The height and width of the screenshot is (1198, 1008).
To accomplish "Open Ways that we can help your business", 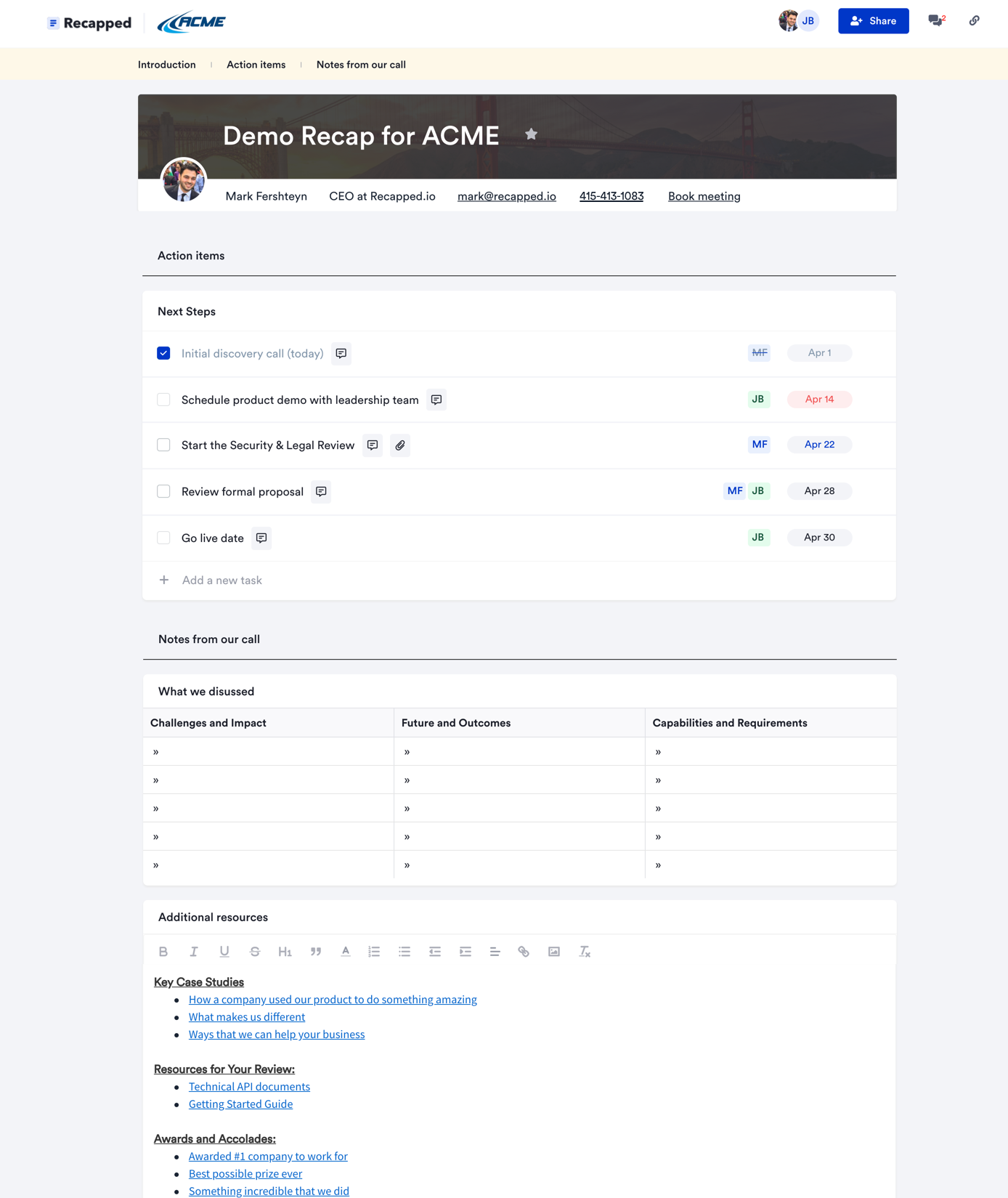I will click(x=277, y=1035).
